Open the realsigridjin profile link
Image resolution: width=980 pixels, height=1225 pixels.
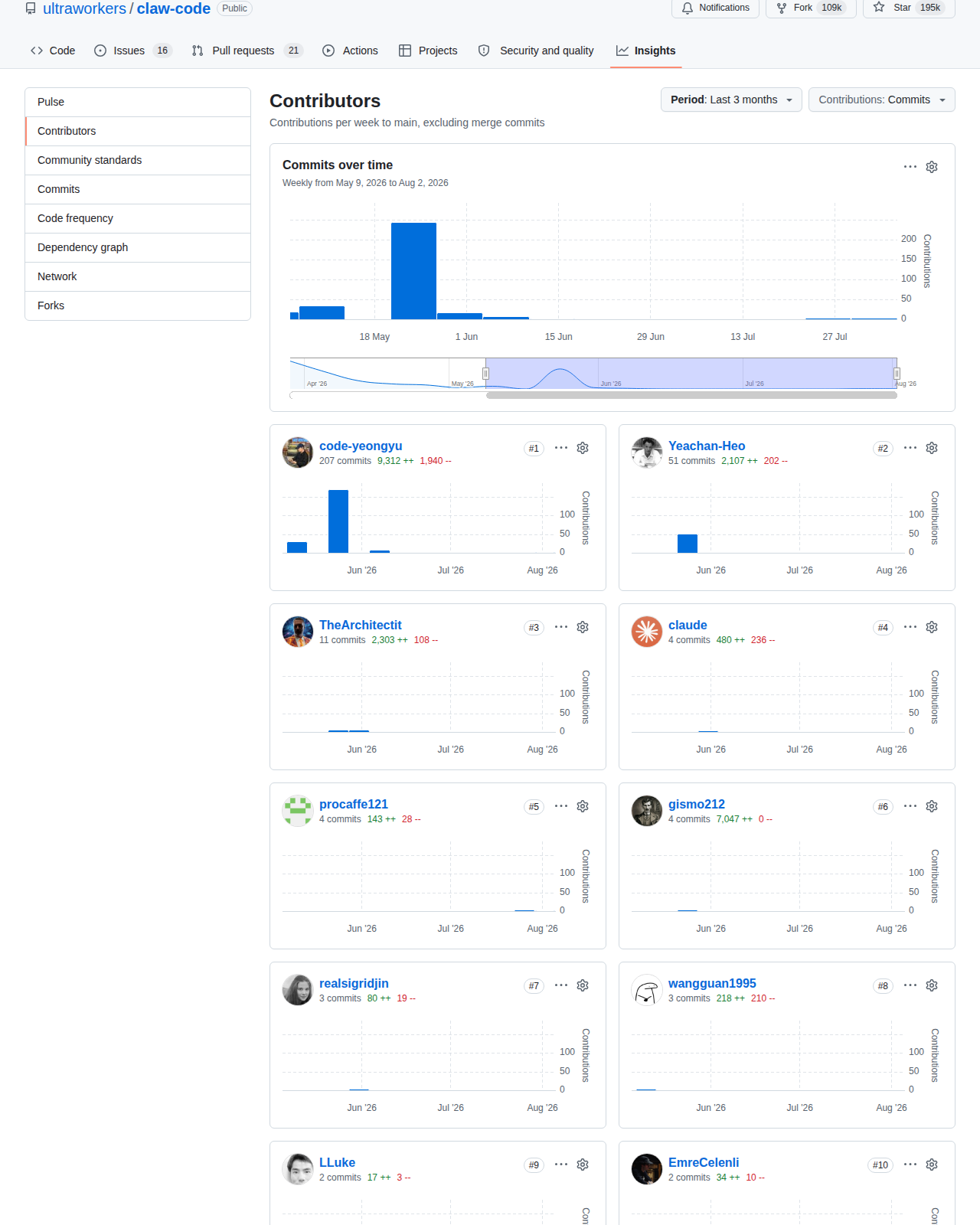(x=354, y=983)
